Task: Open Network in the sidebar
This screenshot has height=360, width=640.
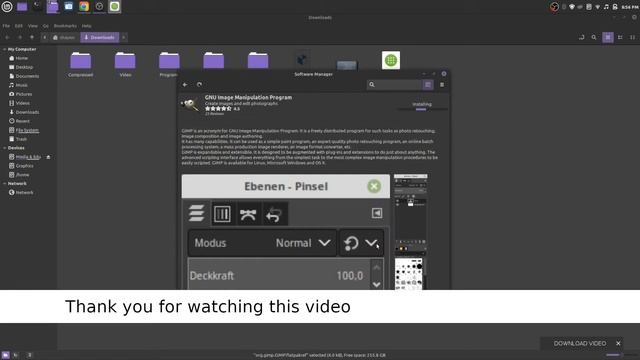Action: [x=21, y=193]
